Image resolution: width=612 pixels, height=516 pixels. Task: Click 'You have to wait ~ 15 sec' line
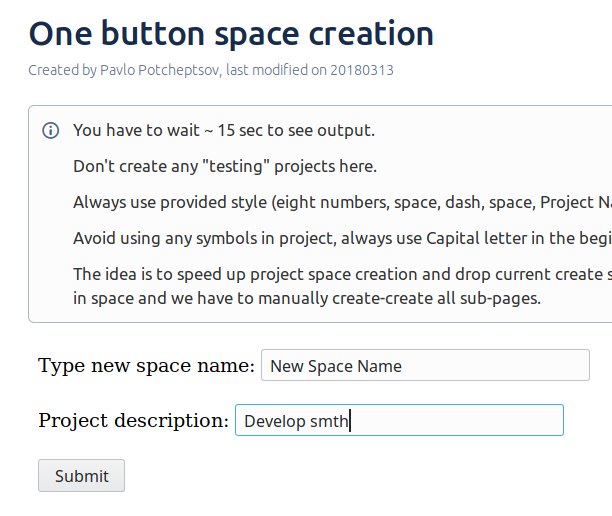click(x=224, y=130)
